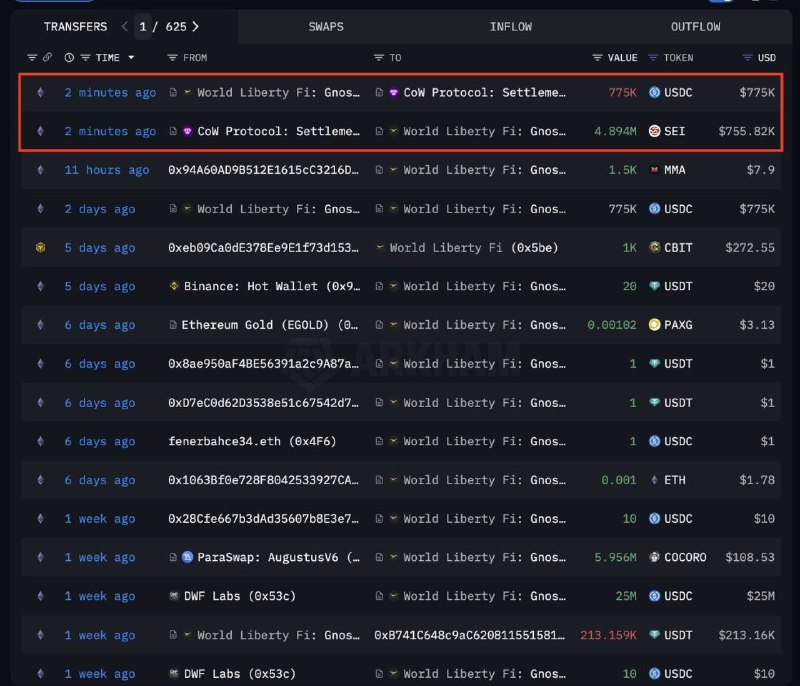
Task: Open DWF Labs (0x53c) in the $25M row
Action: 239,596
